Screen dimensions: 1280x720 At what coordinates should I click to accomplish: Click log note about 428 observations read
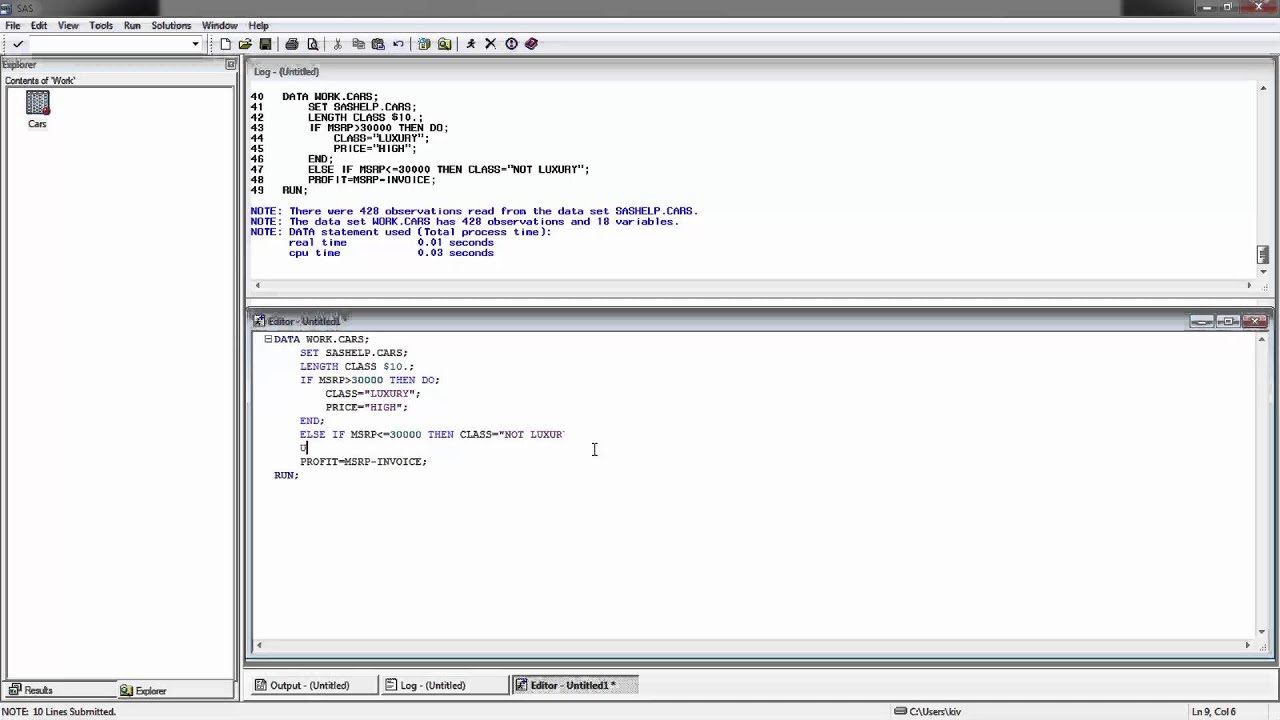coord(474,211)
